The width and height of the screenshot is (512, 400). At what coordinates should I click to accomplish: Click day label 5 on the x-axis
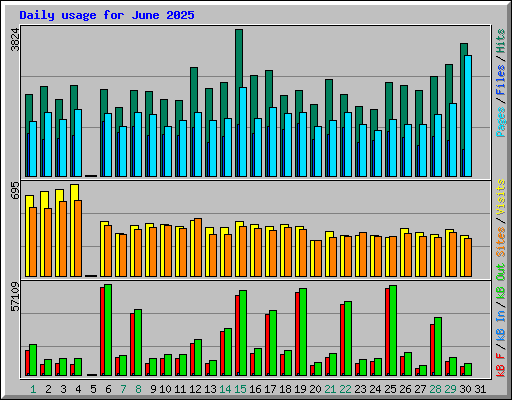click(x=93, y=389)
